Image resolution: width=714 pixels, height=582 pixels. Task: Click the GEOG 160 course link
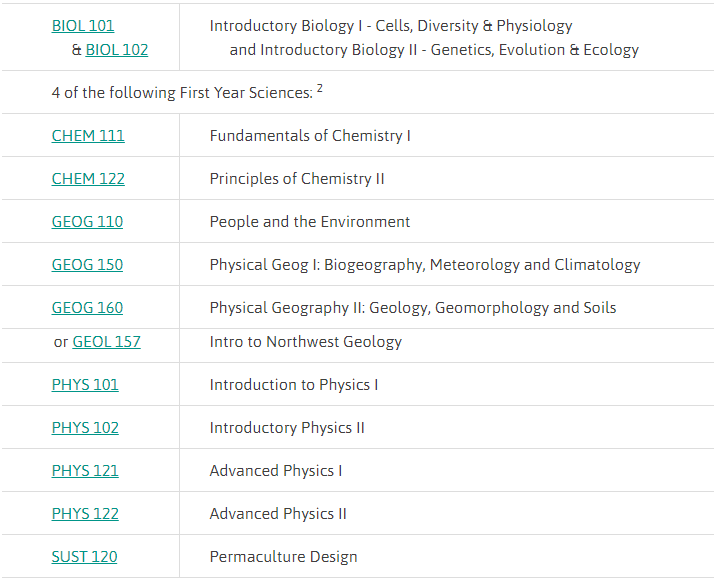(x=87, y=308)
